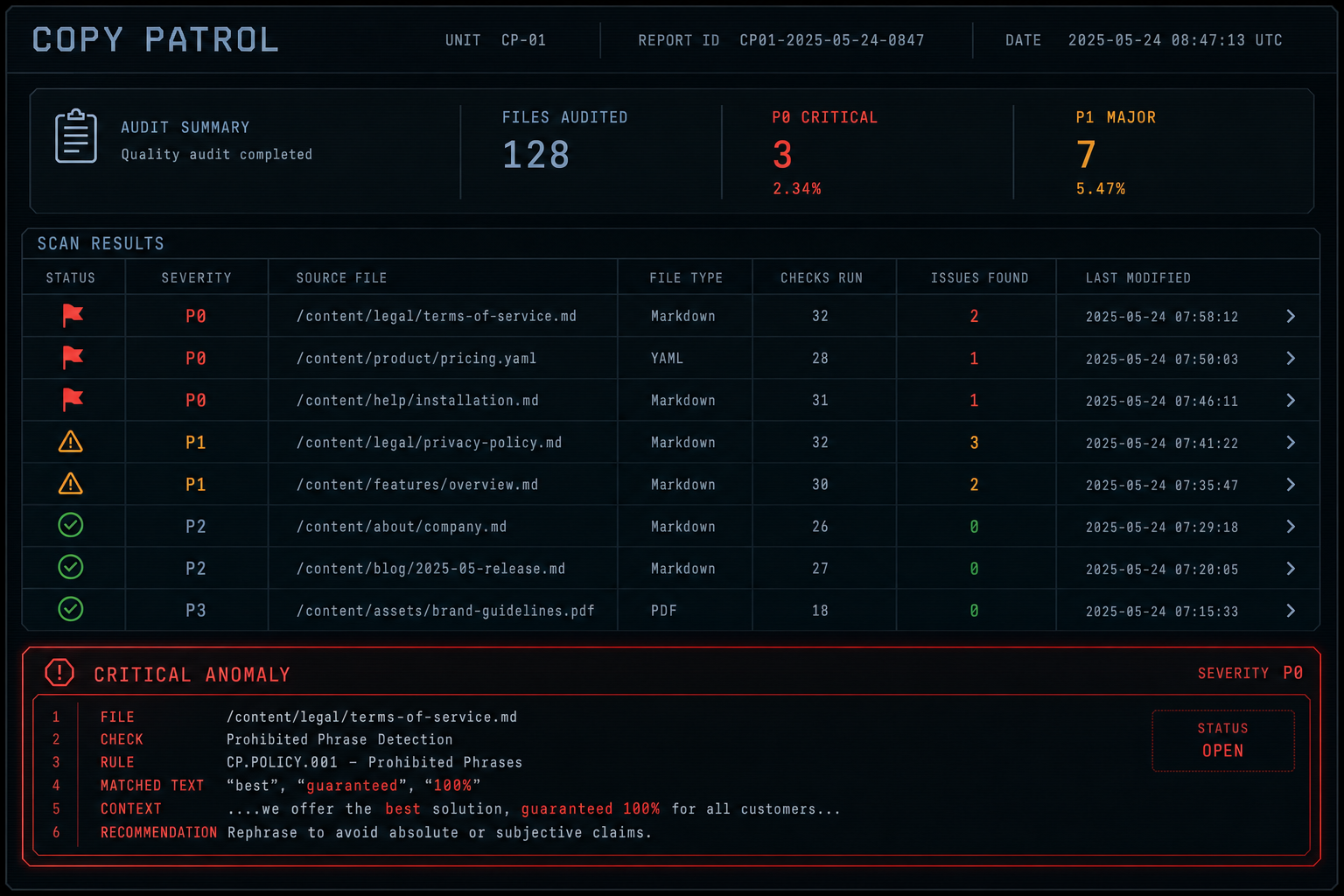Click the warning triangle for privacy-policy.md
The width and height of the screenshot is (1344, 896).
coord(71,442)
